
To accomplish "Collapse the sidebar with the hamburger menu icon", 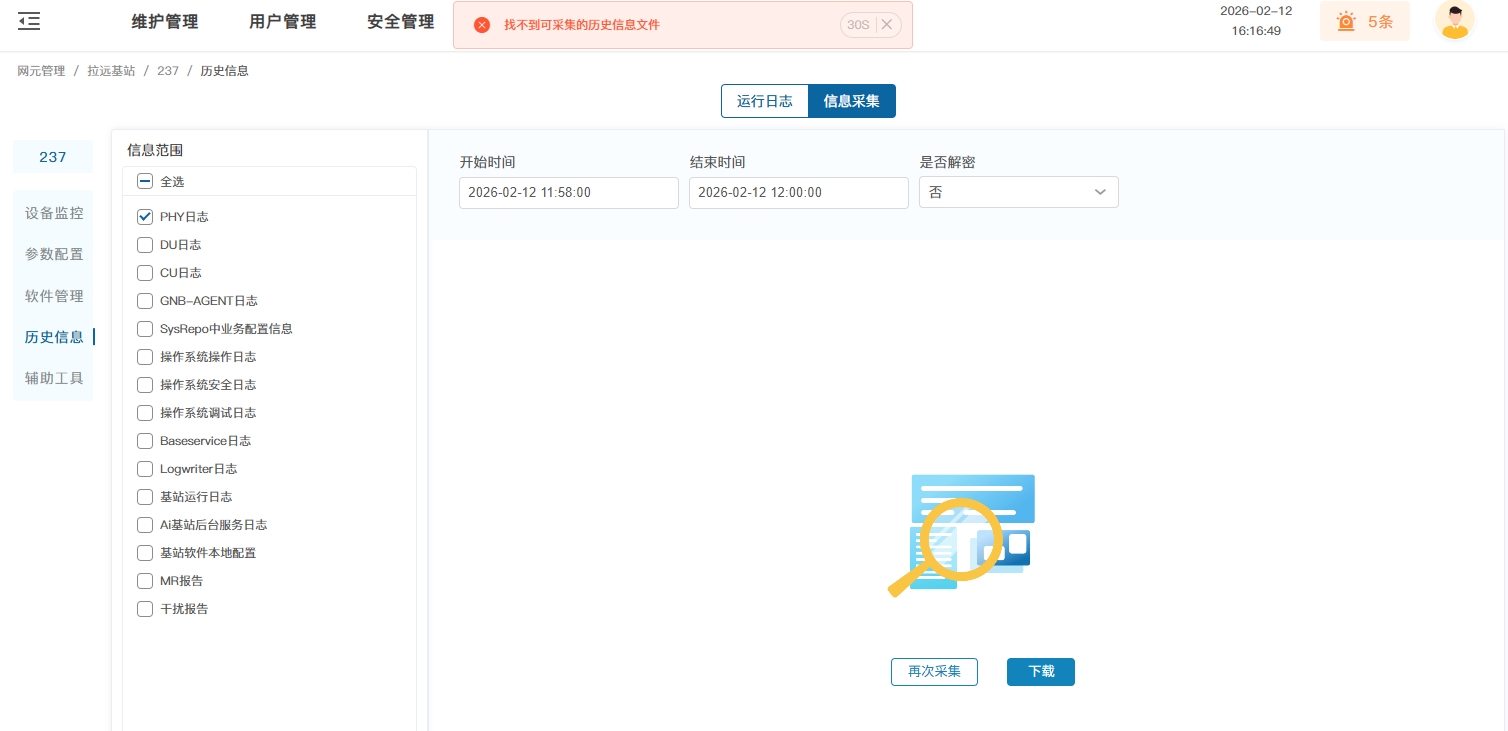I will 29,21.
